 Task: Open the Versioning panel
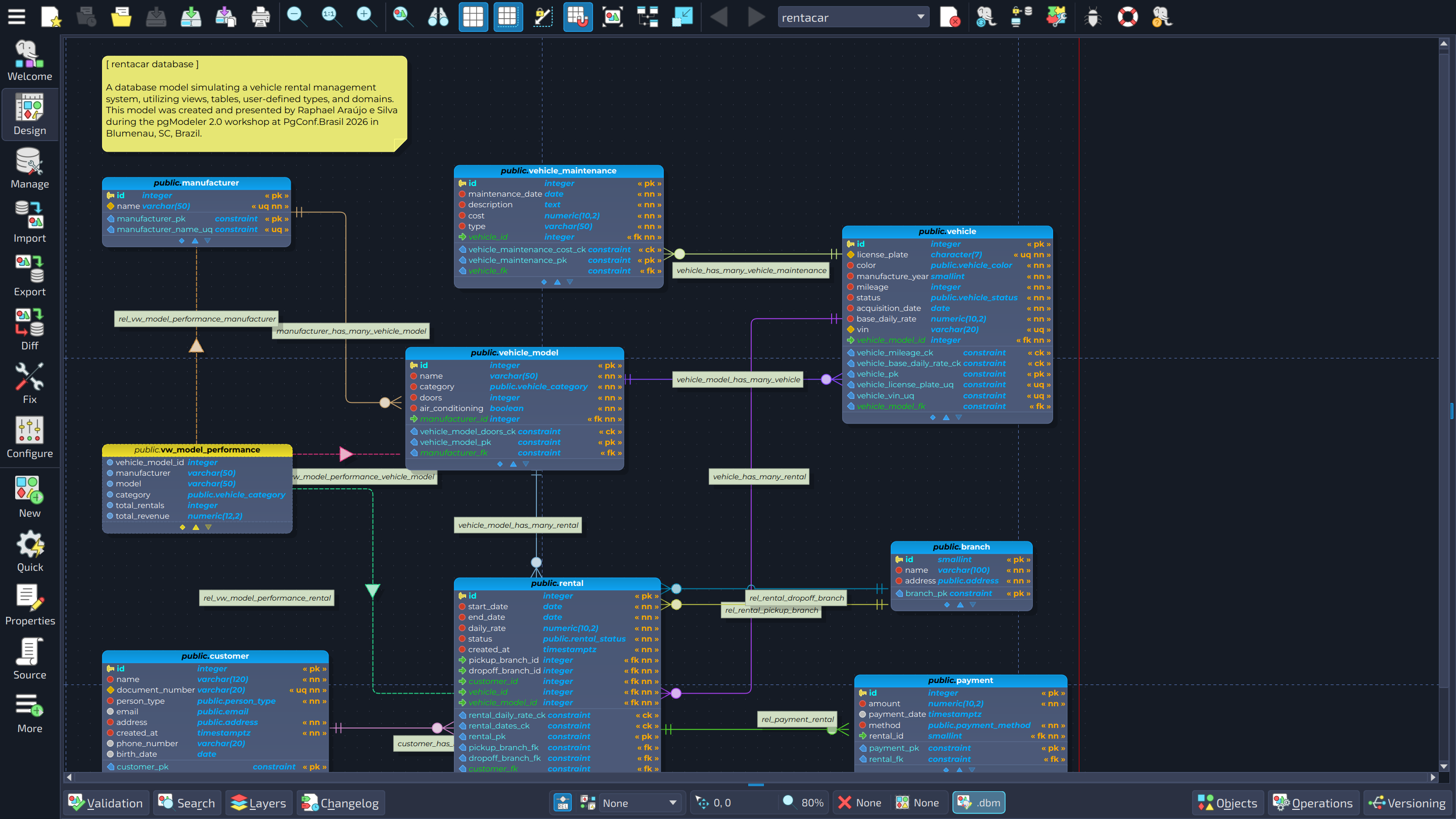point(1407,803)
